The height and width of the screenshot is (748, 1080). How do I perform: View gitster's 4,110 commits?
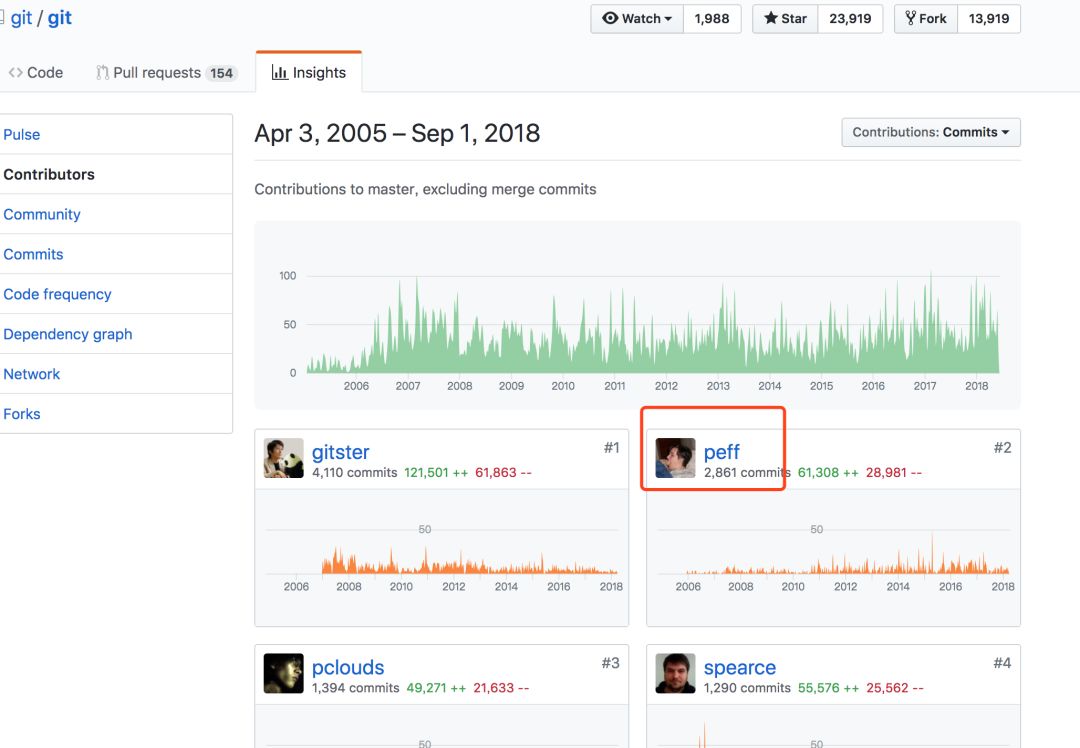point(355,472)
